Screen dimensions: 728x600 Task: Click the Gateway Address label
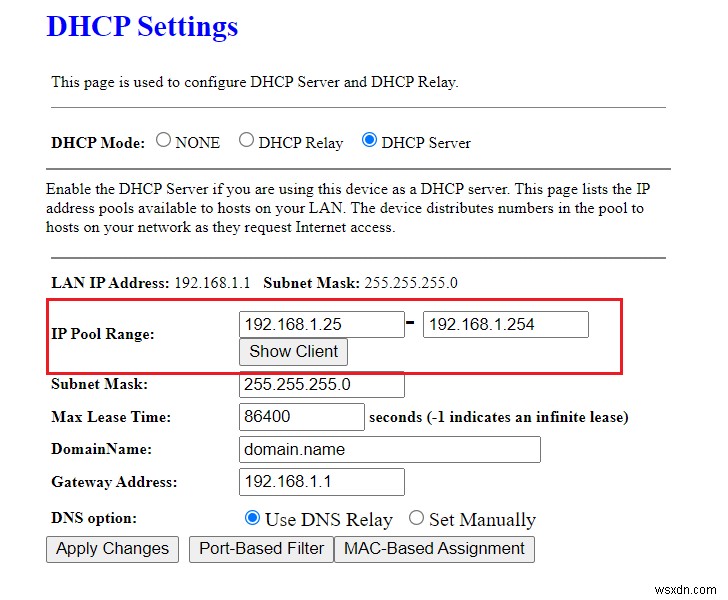(x=114, y=482)
